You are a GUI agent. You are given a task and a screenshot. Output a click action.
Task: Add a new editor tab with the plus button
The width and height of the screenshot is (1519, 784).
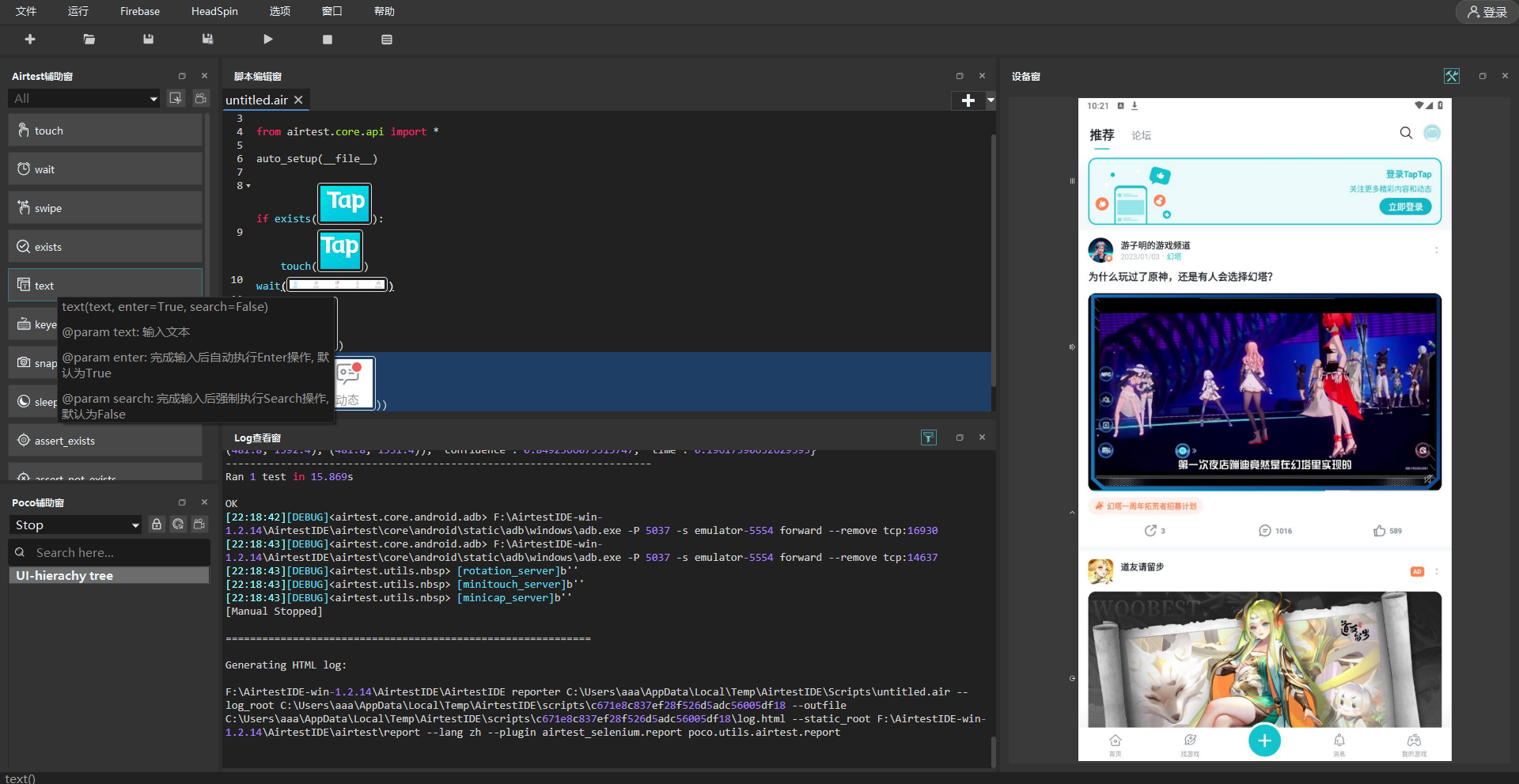[x=968, y=100]
